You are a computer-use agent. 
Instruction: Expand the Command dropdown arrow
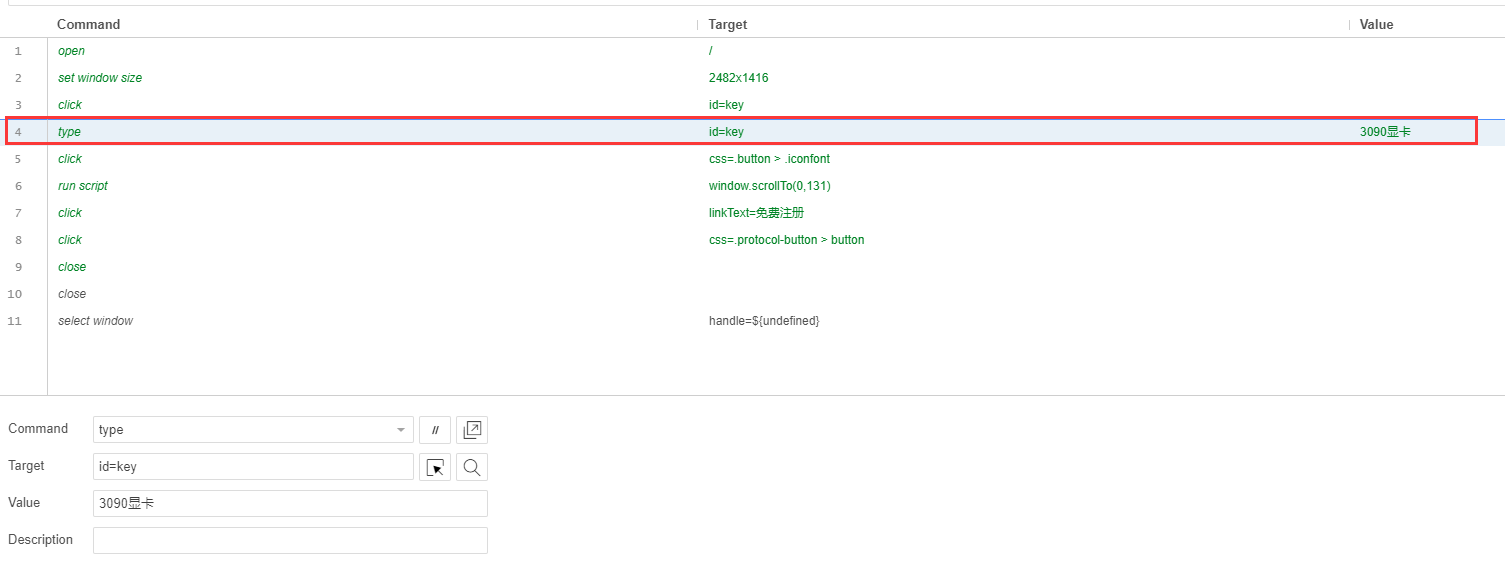[x=401, y=430]
